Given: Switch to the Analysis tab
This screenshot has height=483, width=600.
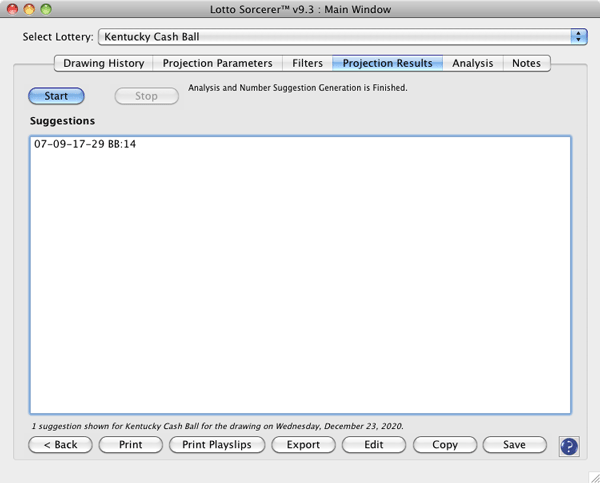Looking at the screenshot, I should [x=472, y=63].
